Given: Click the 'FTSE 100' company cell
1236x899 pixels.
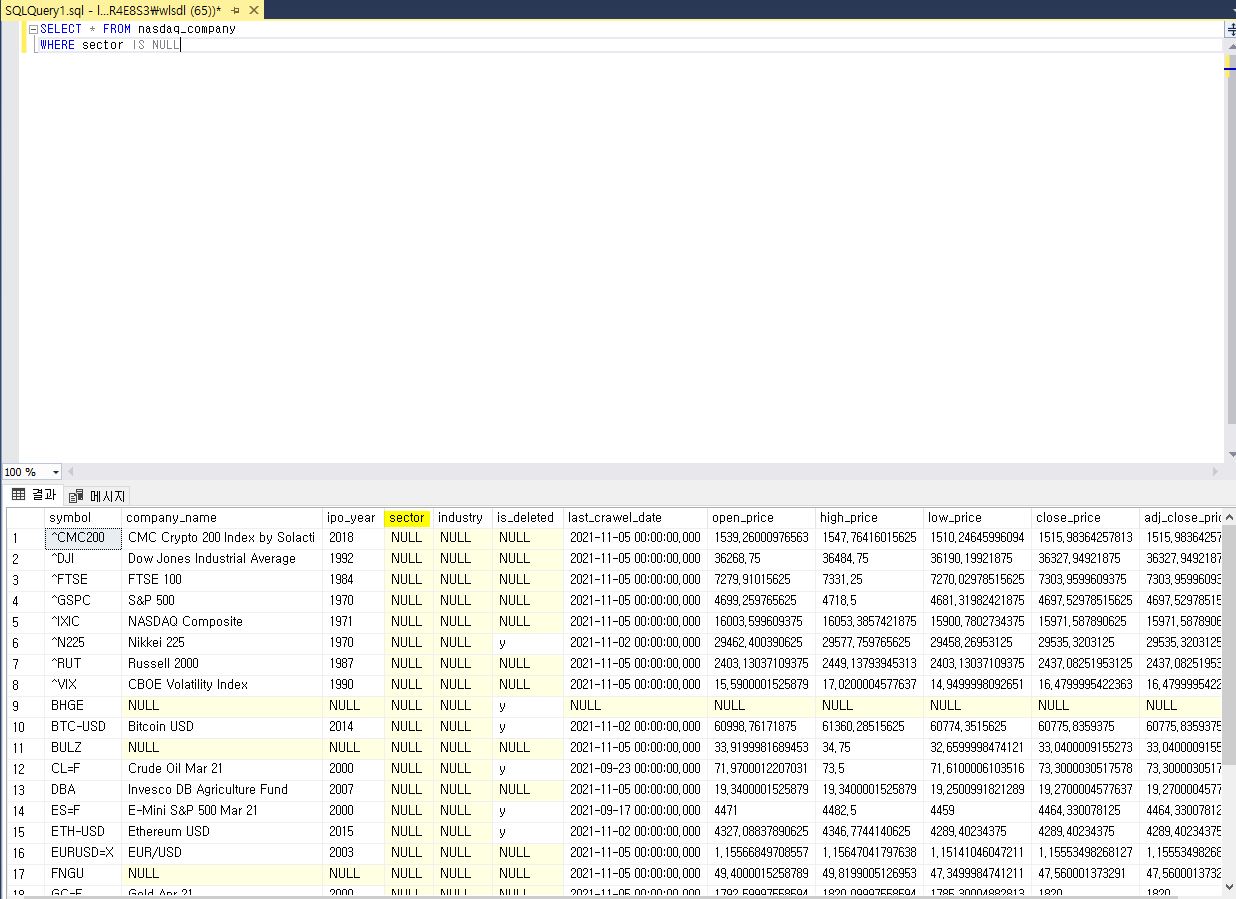Looking at the screenshot, I should (x=222, y=580).
